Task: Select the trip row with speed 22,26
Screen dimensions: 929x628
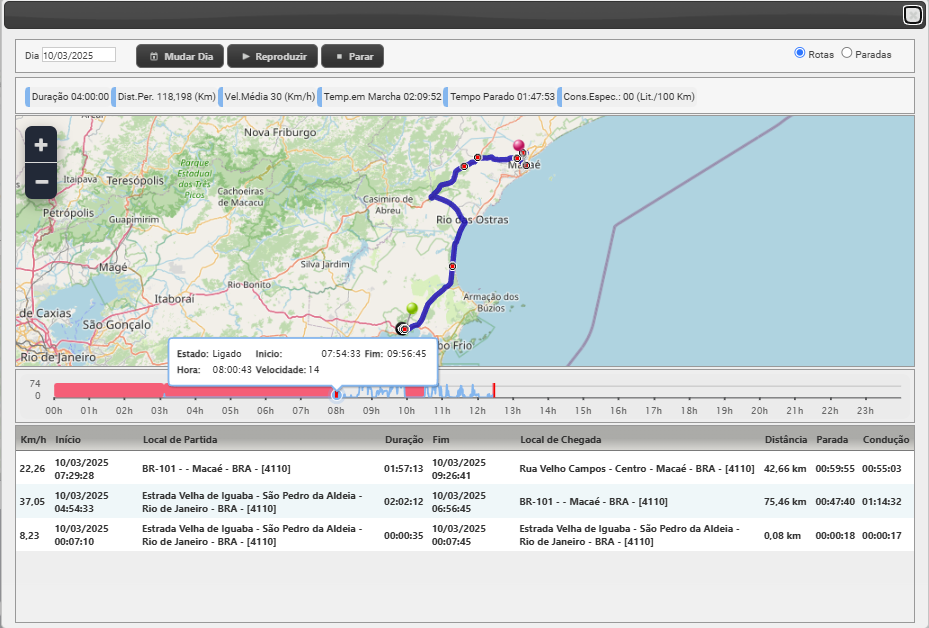Action: (x=464, y=469)
